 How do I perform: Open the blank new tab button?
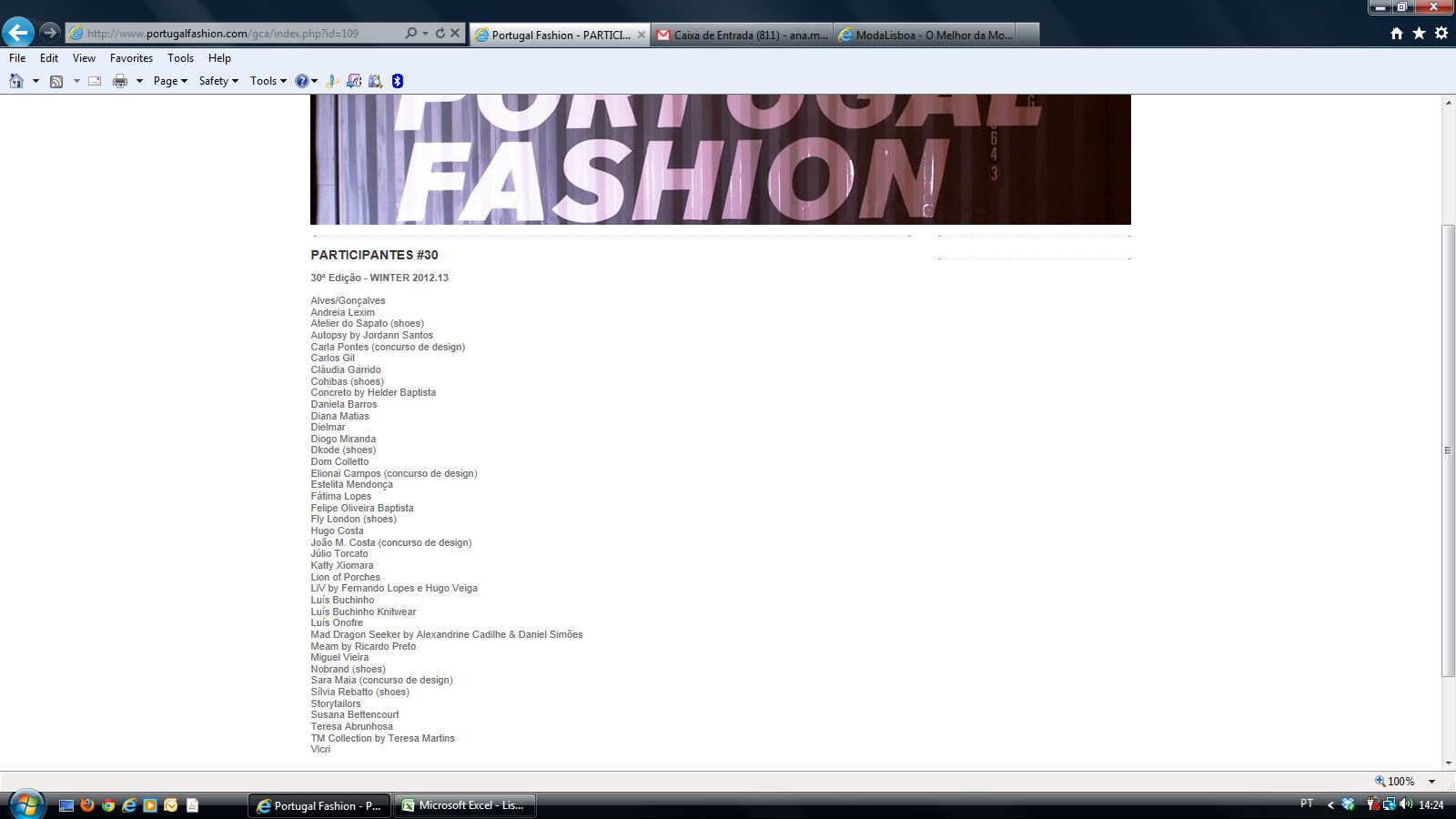click(1026, 35)
